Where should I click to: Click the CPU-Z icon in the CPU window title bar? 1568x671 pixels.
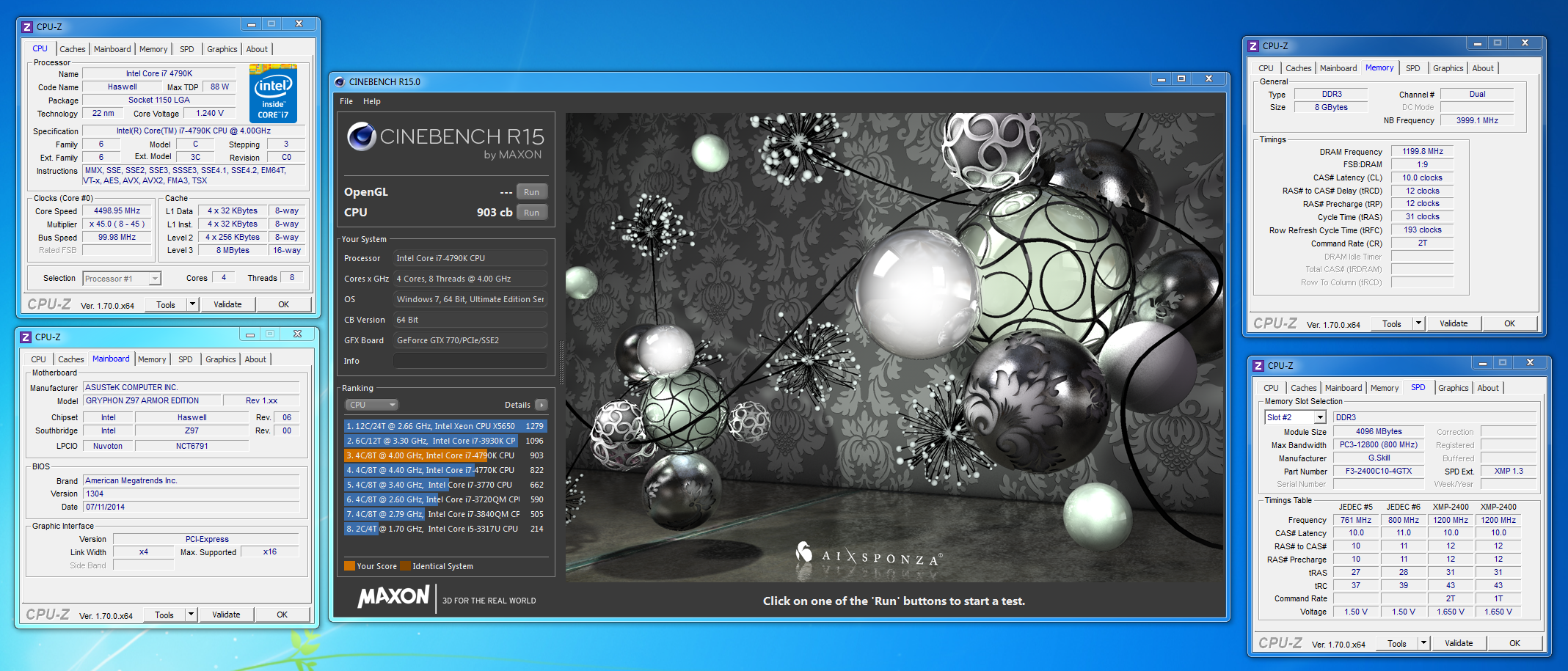tap(27, 27)
